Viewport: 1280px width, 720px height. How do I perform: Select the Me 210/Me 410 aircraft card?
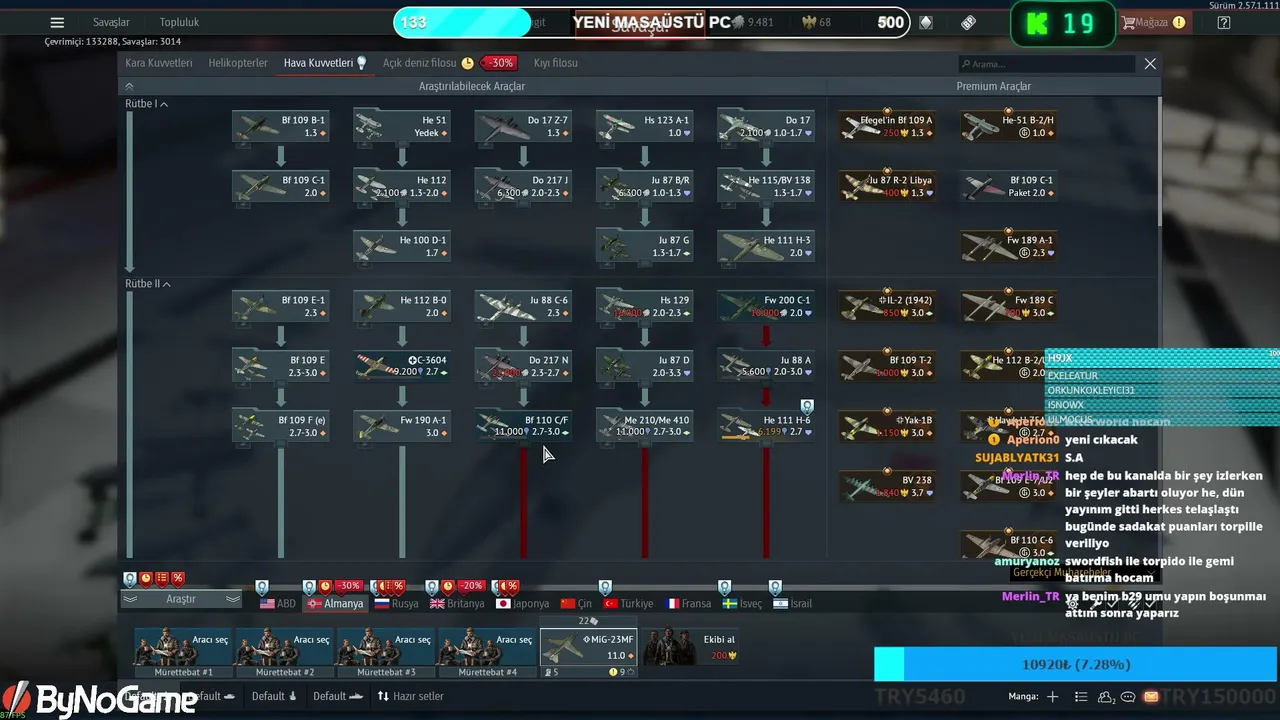point(645,426)
